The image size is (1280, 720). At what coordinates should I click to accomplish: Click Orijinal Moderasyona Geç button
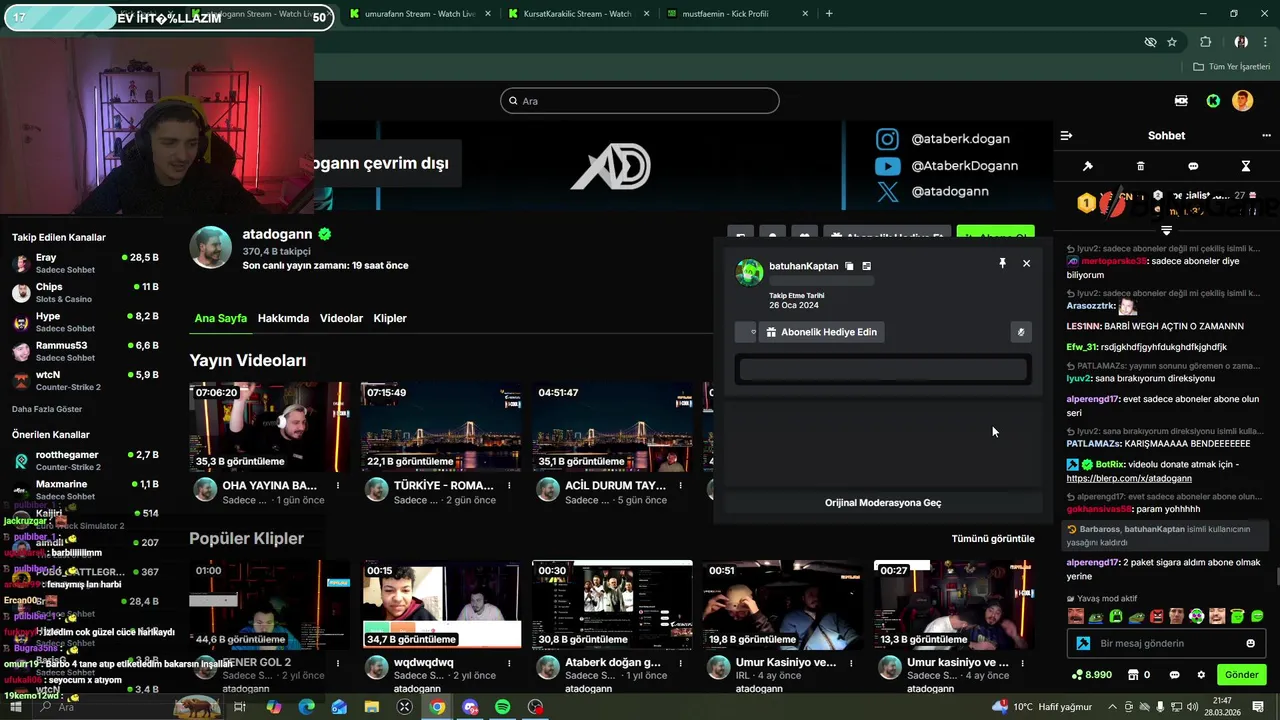pyautogui.click(x=883, y=503)
